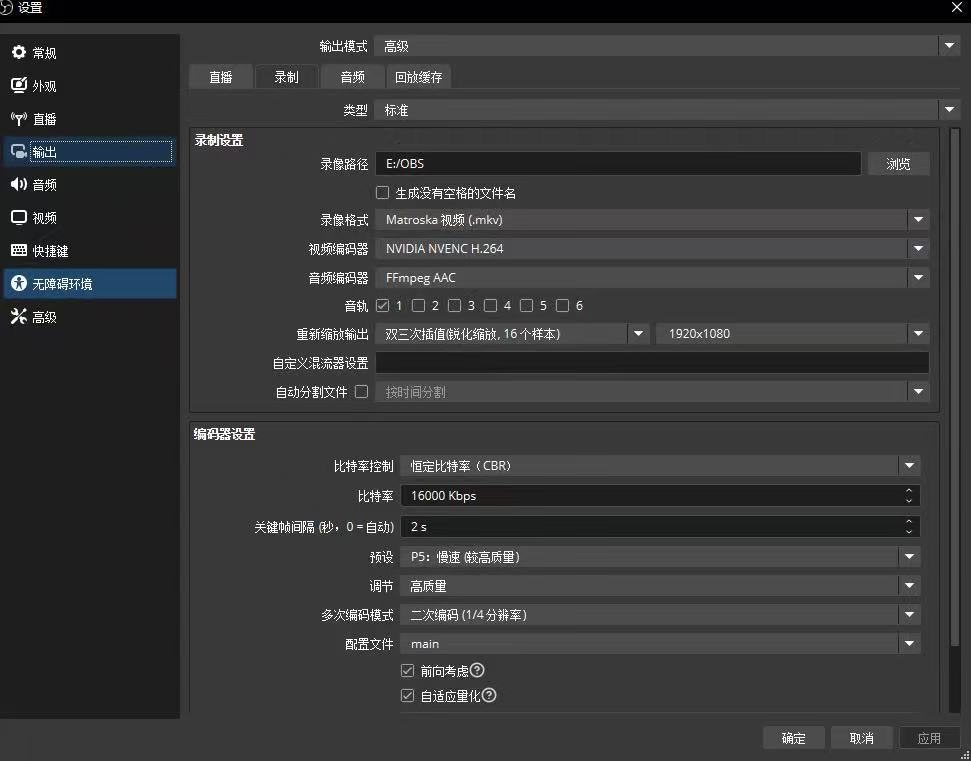Click the General gear icon in sidebar
The height and width of the screenshot is (761, 971).
(x=19, y=52)
